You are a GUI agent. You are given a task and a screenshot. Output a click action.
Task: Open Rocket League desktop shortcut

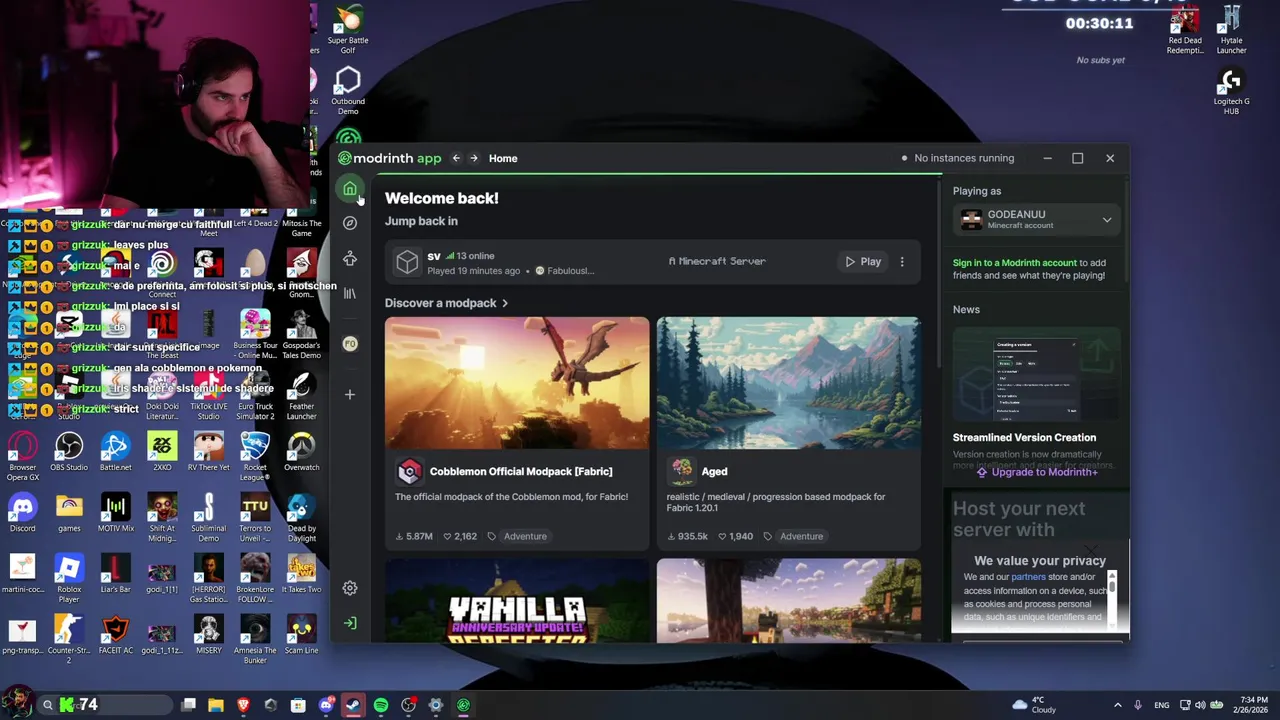point(255,455)
